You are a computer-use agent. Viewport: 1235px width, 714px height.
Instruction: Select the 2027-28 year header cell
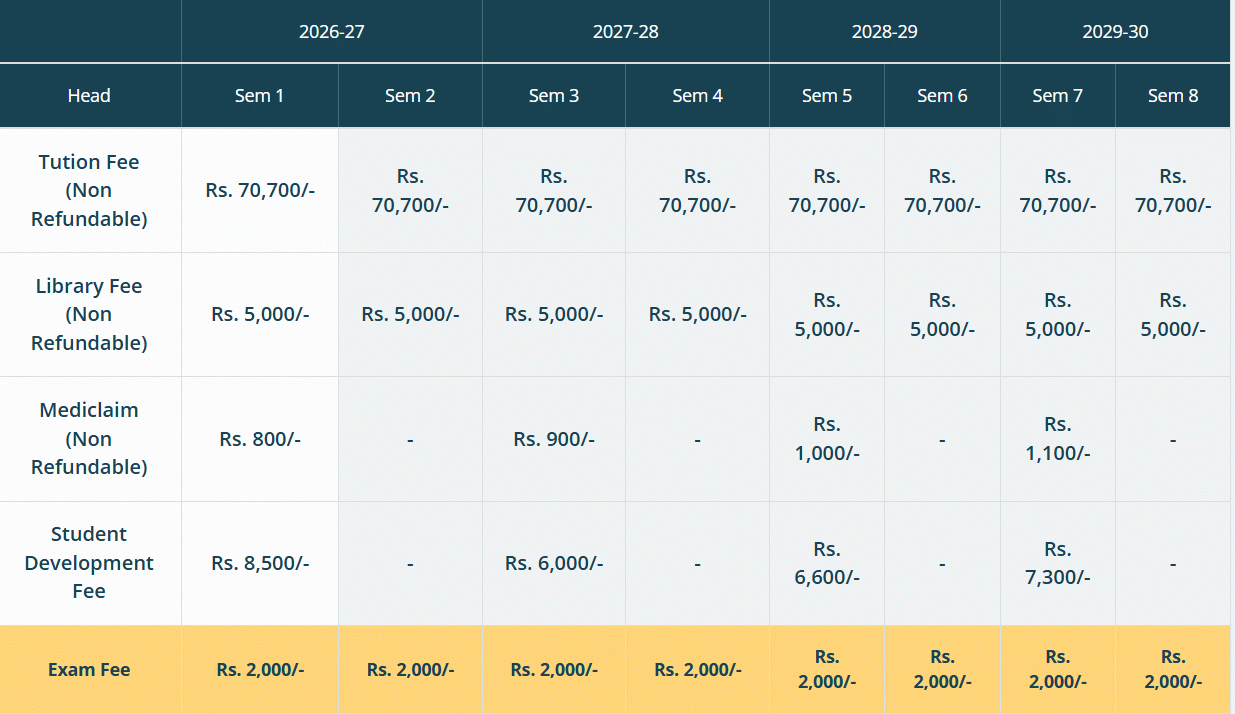click(x=625, y=31)
